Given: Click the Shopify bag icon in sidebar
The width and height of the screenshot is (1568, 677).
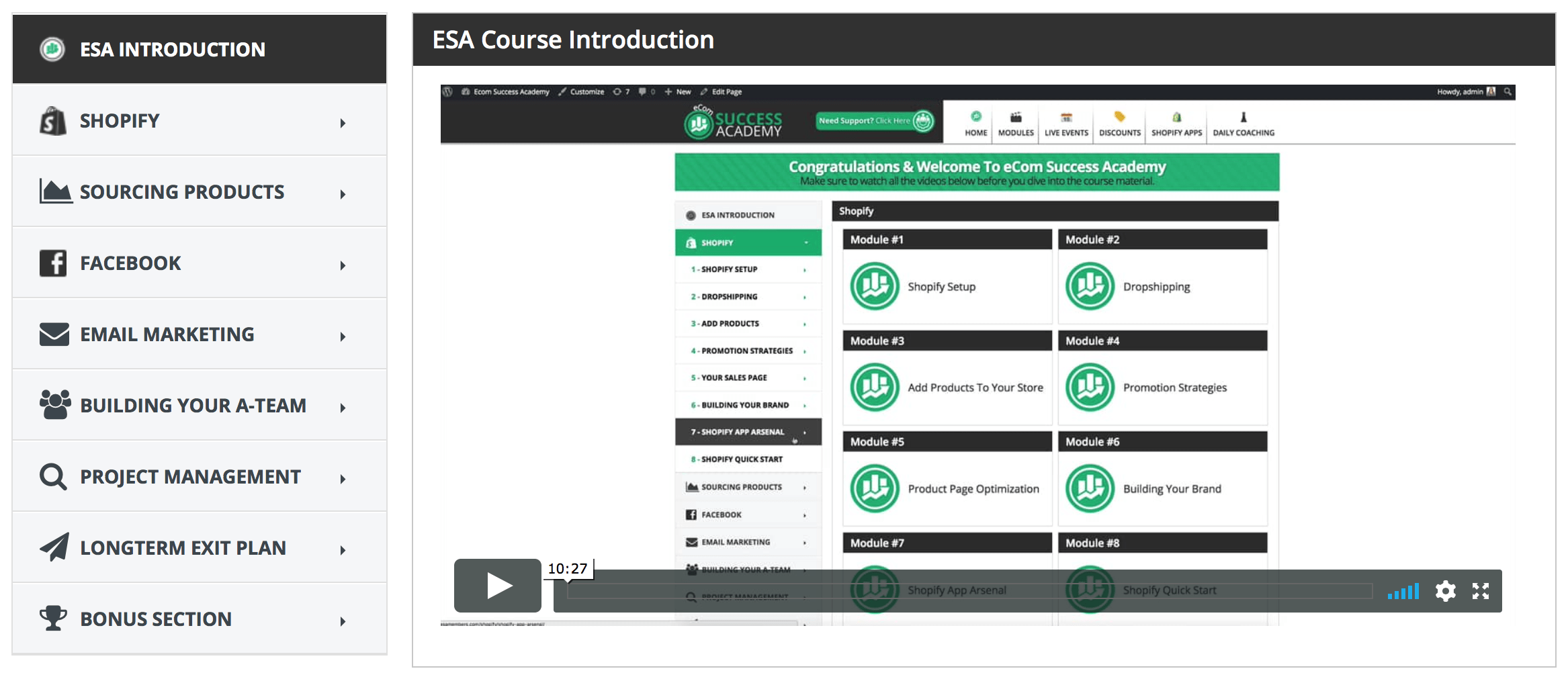Looking at the screenshot, I should [53, 121].
